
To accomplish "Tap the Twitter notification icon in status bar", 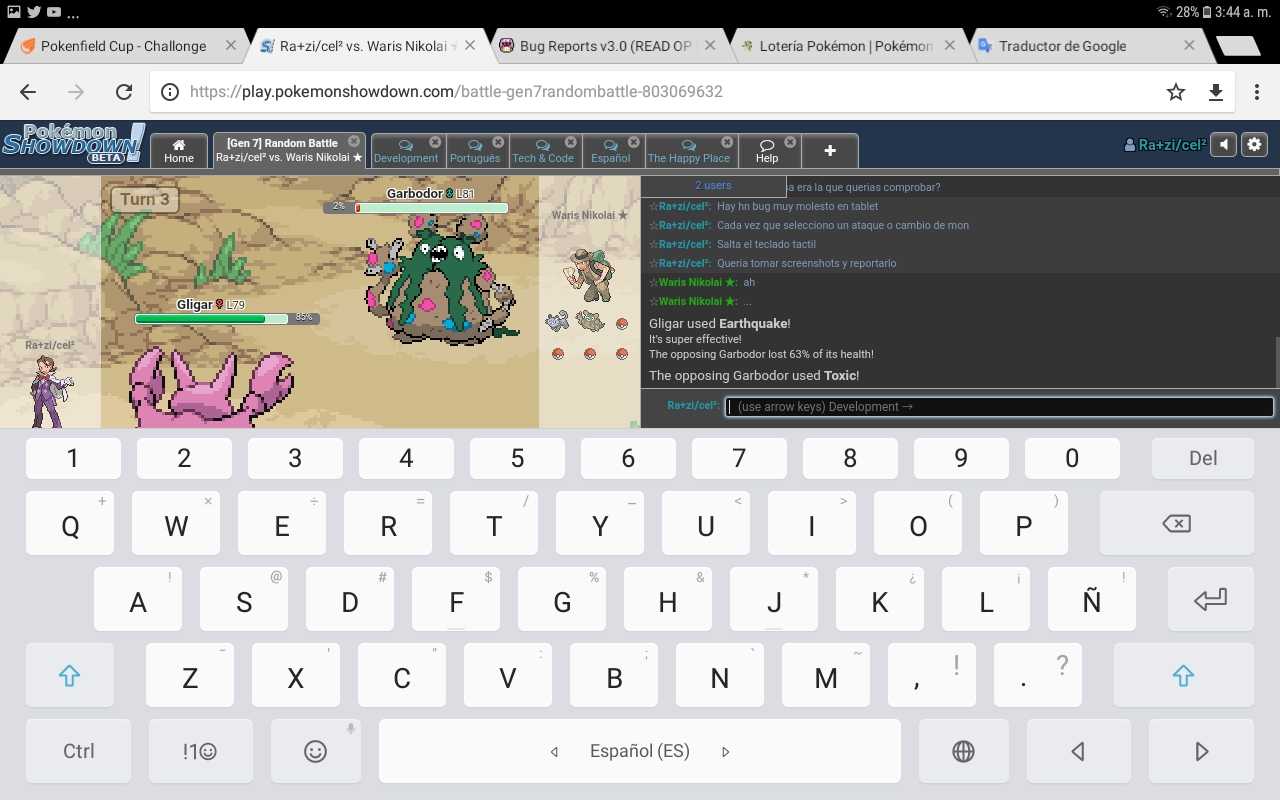I will pos(33,12).
